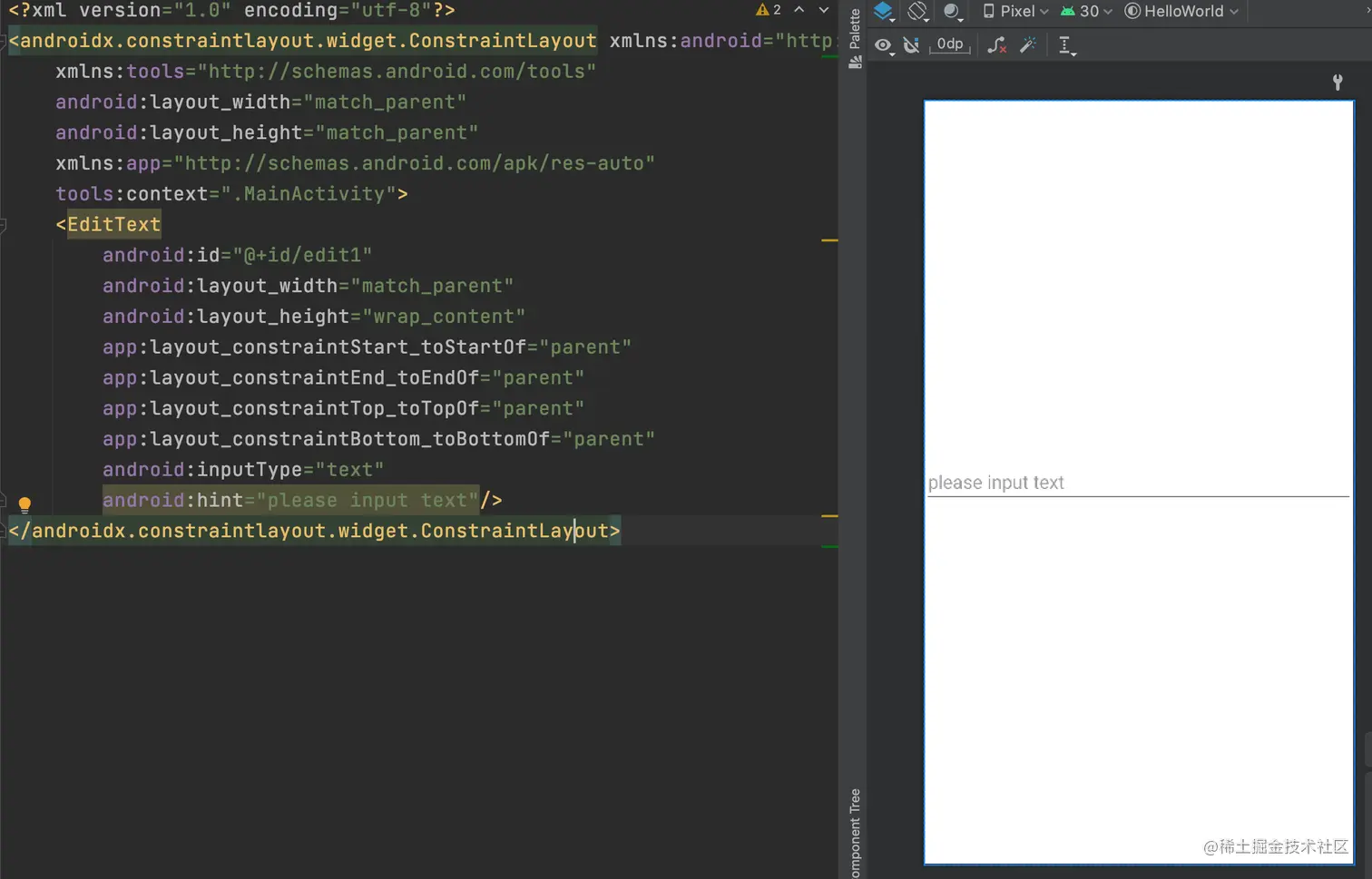Click the android:id="@+id/edit1" line
Image resolution: width=1372 pixels, height=879 pixels.
tap(237, 255)
